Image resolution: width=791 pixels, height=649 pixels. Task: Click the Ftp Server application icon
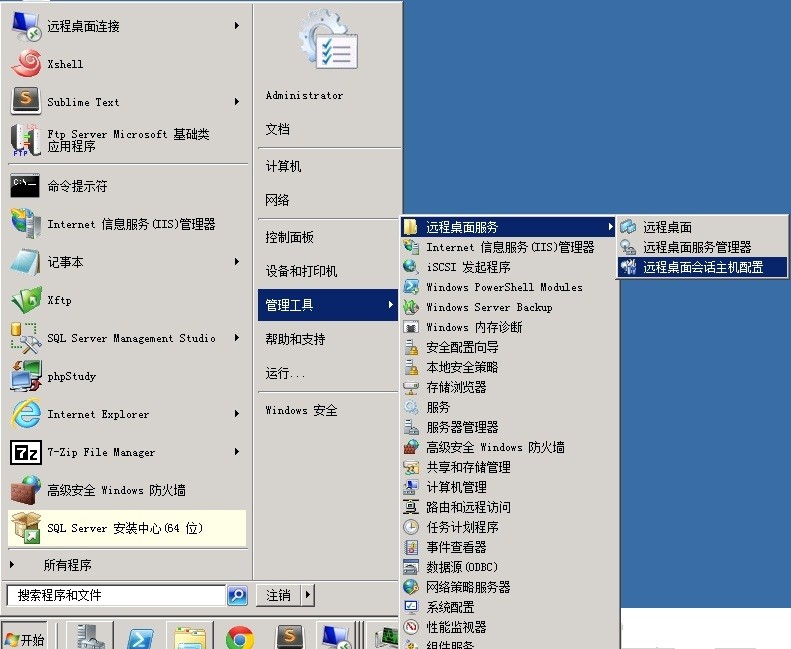[26, 140]
